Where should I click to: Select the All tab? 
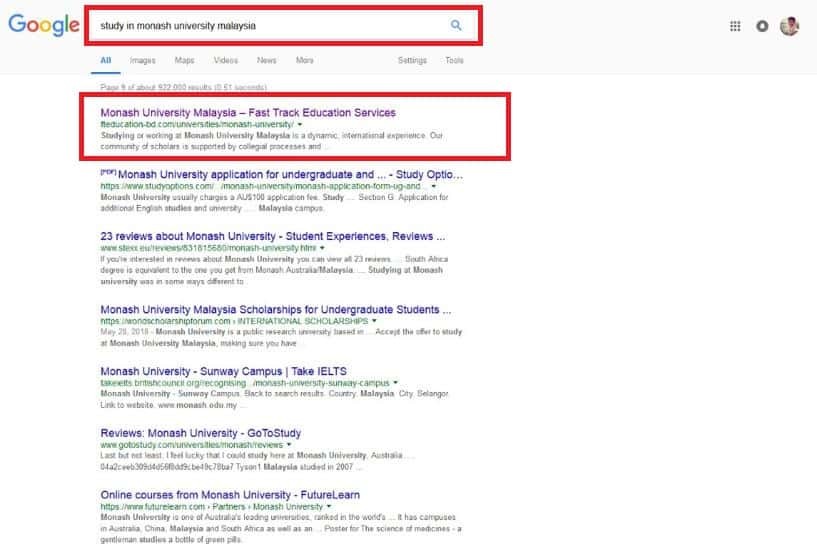tap(106, 60)
